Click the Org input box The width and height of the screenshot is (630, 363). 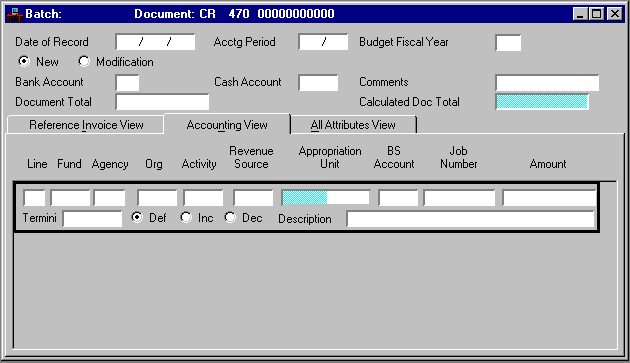coord(157,198)
